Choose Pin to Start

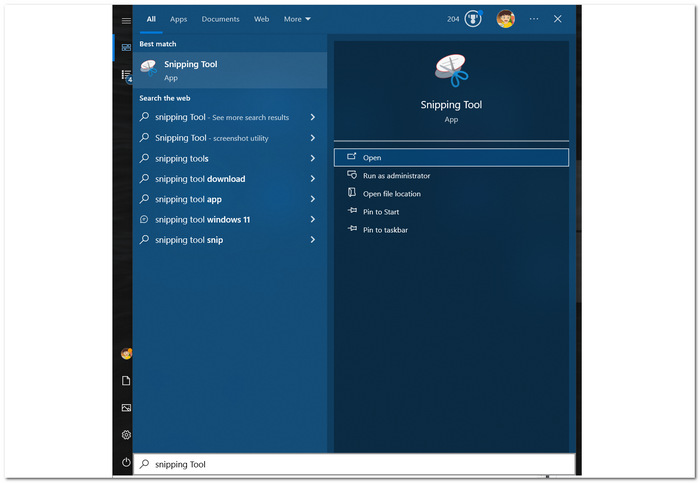point(451,212)
